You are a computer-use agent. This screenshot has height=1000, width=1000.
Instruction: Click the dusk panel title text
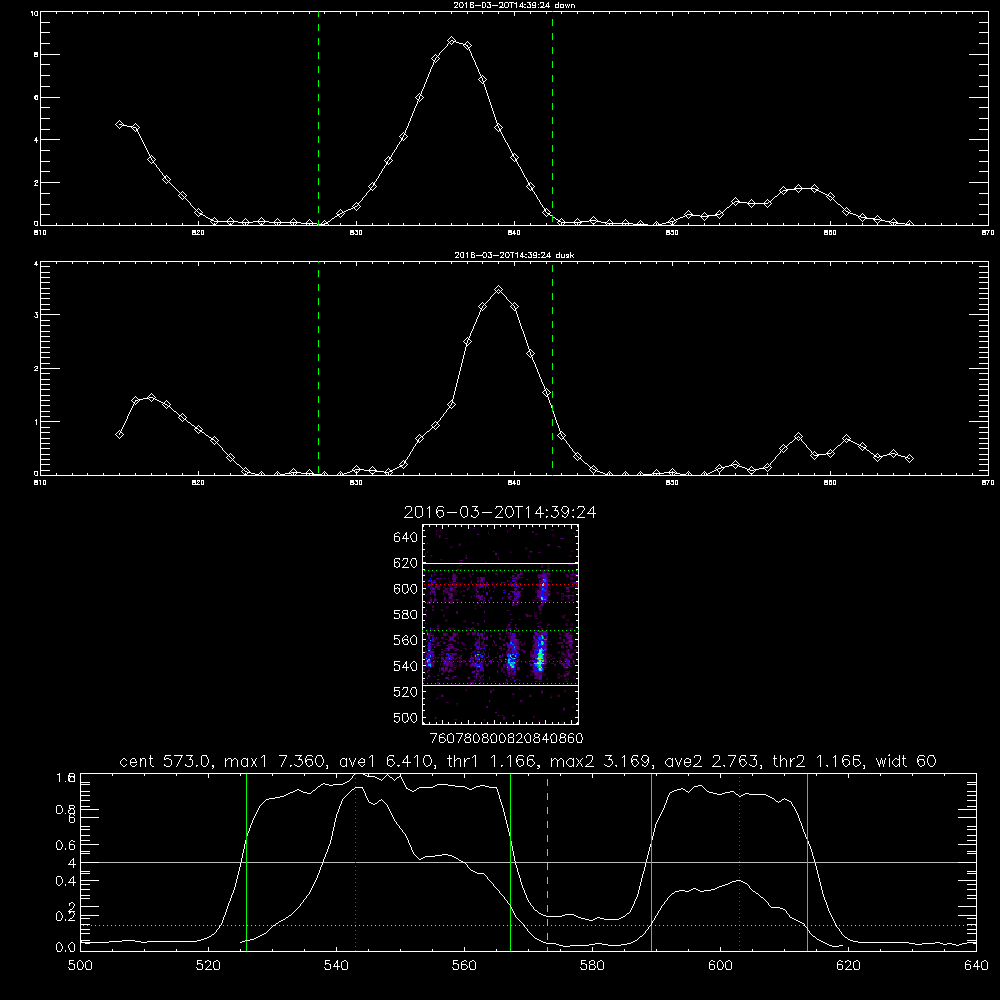514,255
